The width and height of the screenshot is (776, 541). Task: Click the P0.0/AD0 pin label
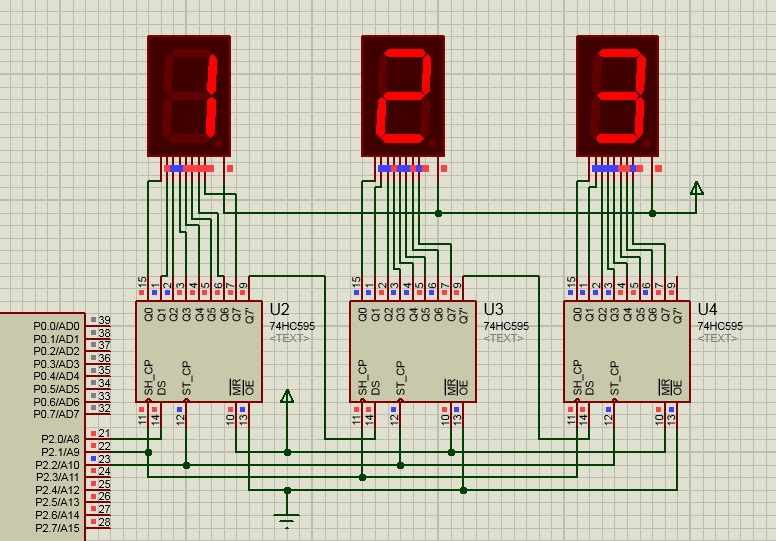click(x=56, y=326)
